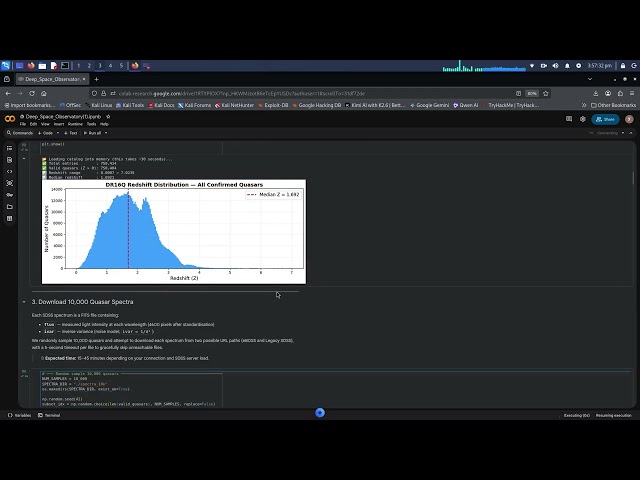
Task: Open the Find and replace sidebar icon
Action: 9,160
